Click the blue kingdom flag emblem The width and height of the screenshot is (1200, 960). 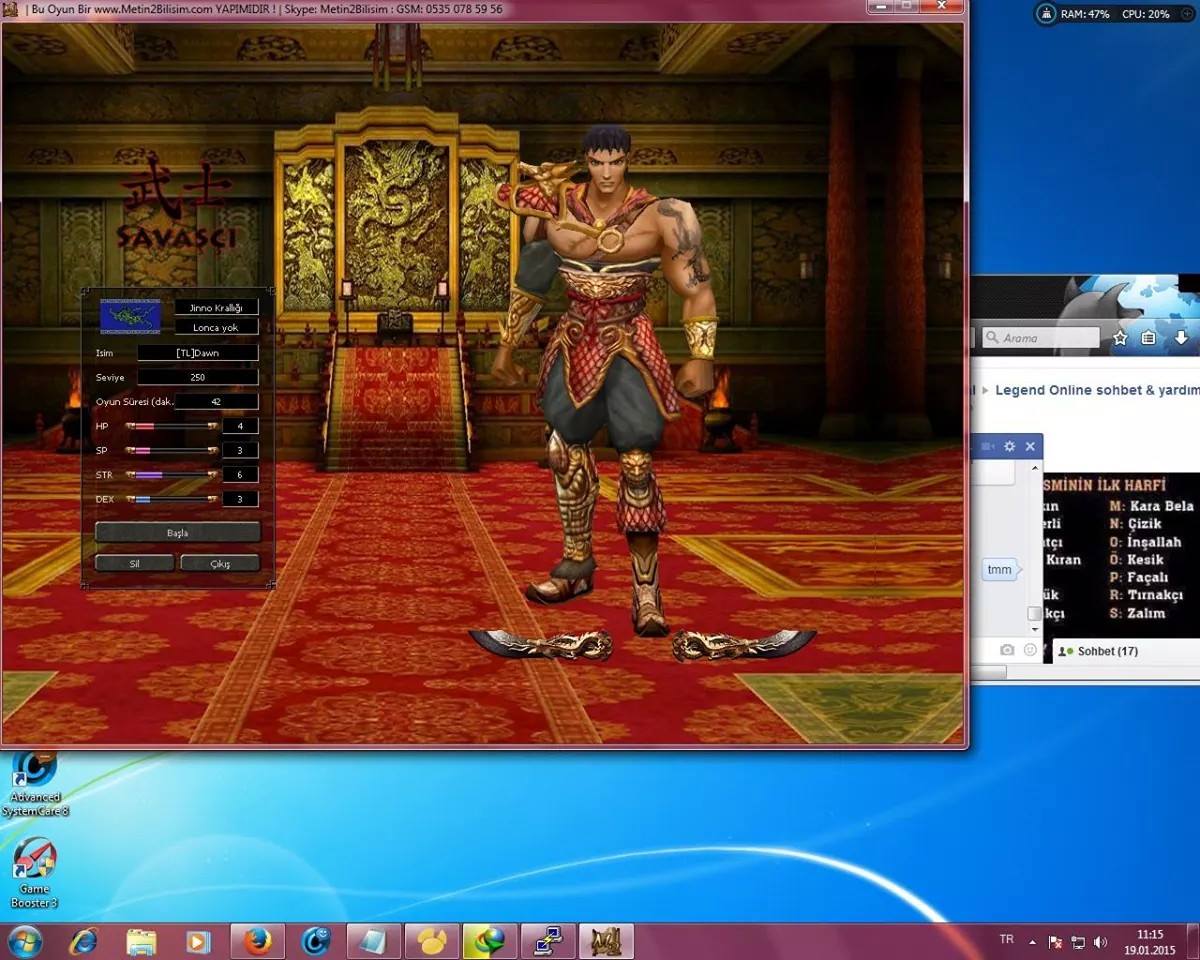[x=130, y=316]
